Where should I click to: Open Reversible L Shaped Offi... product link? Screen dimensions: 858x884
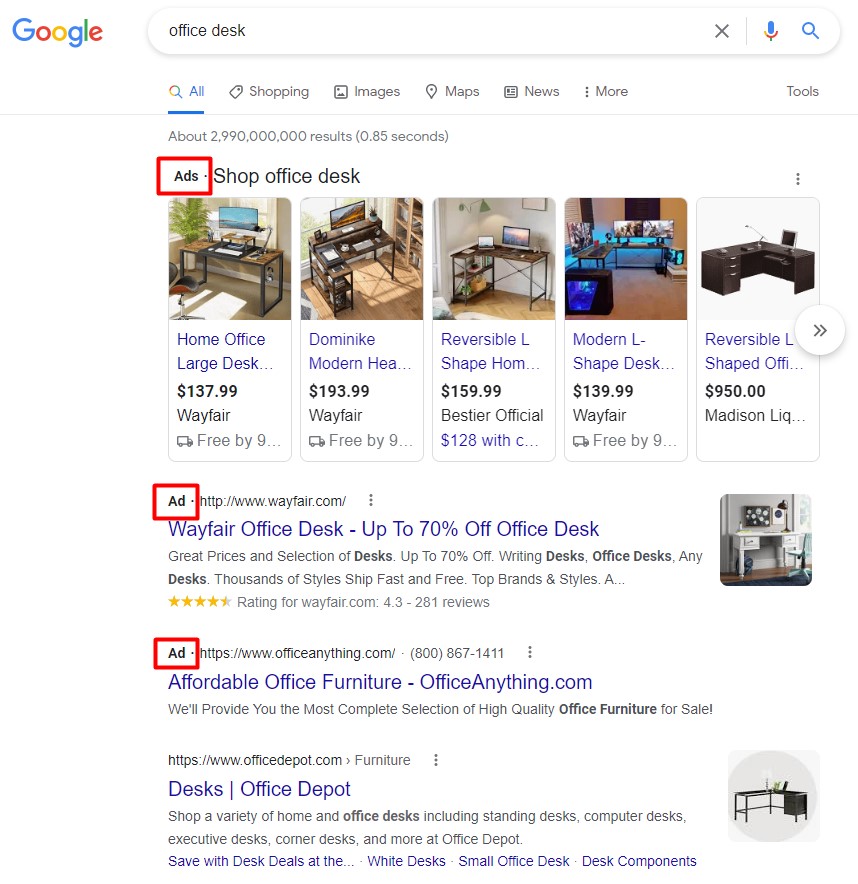tap(754, 351)
